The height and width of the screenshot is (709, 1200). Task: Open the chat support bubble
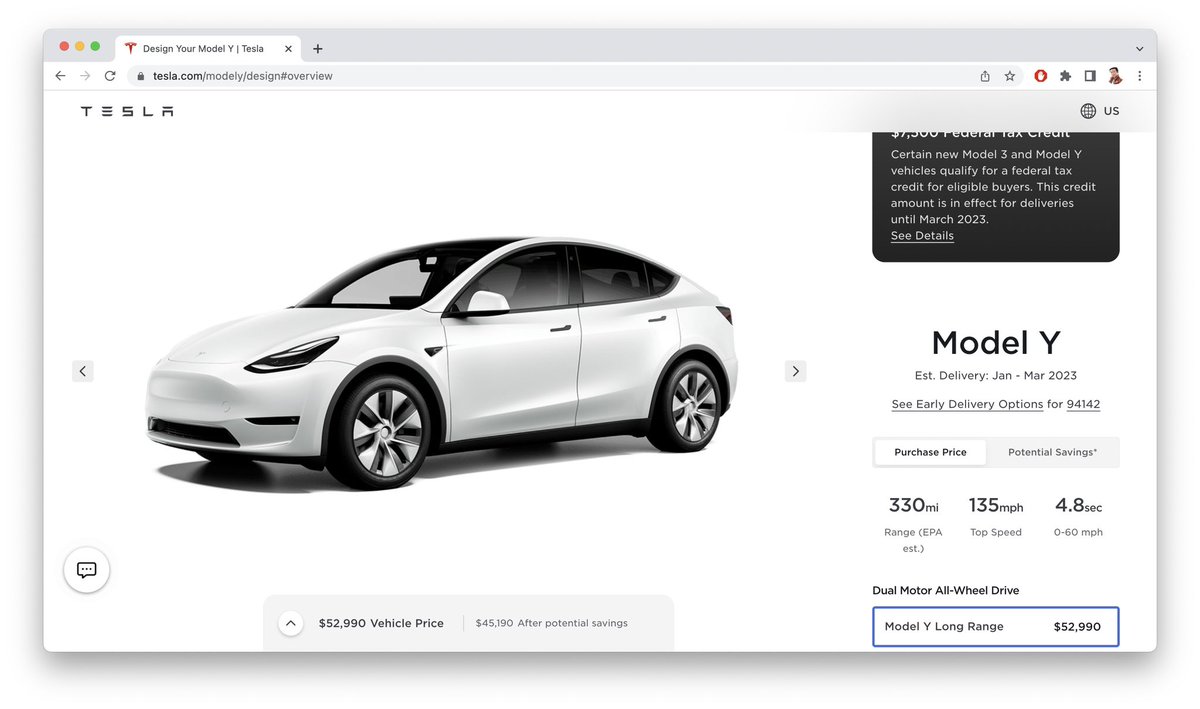pos(86,569)
